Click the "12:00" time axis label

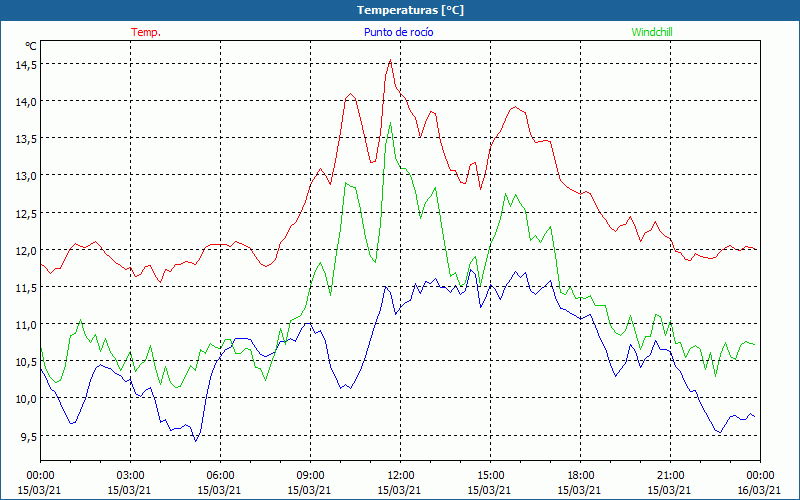tap(400, 476)
